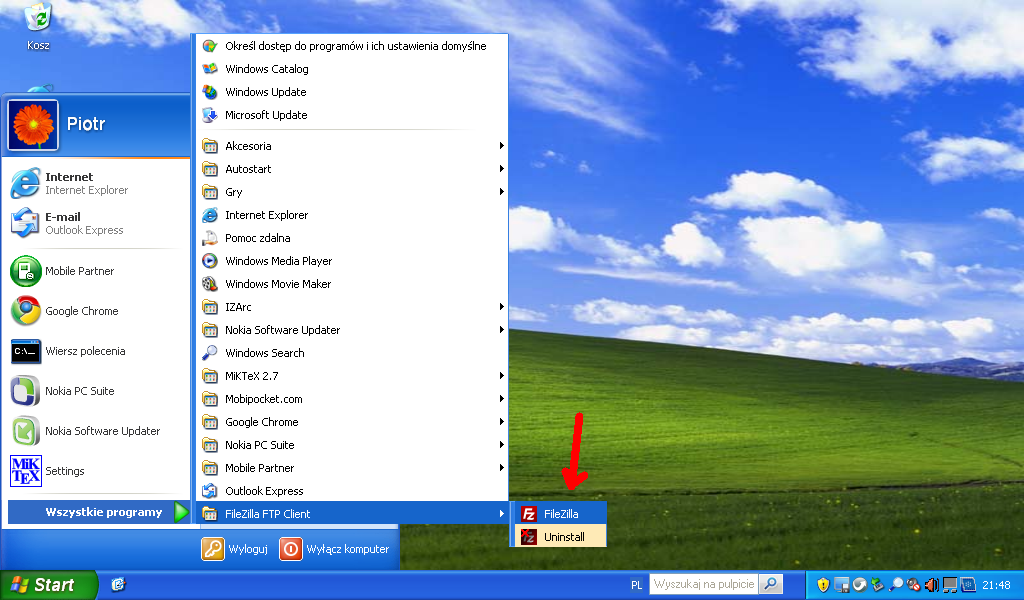Launch Mobile Partner from recent programs list
The image size is (1024, 600).
[96, 271]
